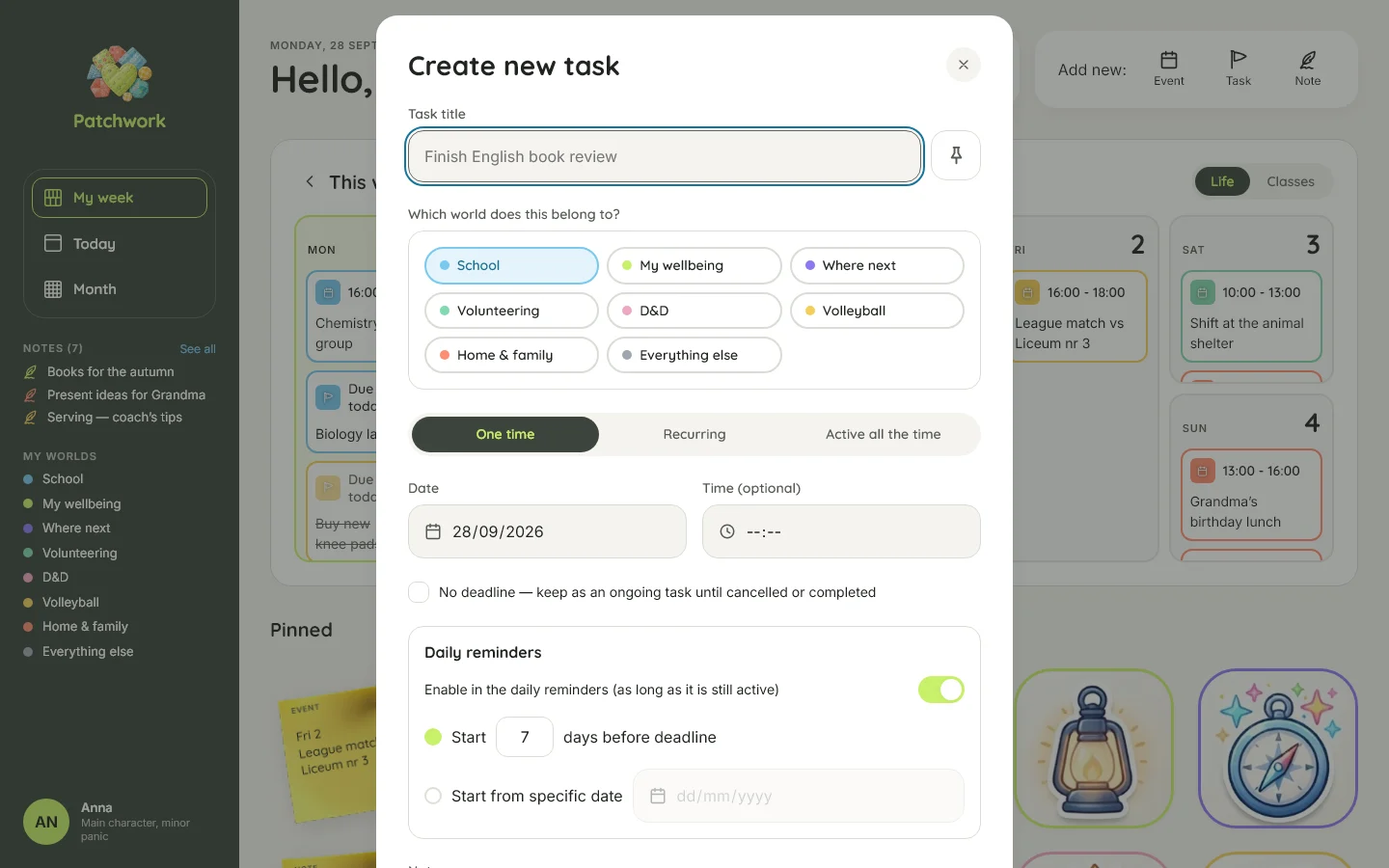Image resolution: width=1389 pixels, height=868 pixels.
Task: Switch calendar to Classes view
Action: (1291, 181)
